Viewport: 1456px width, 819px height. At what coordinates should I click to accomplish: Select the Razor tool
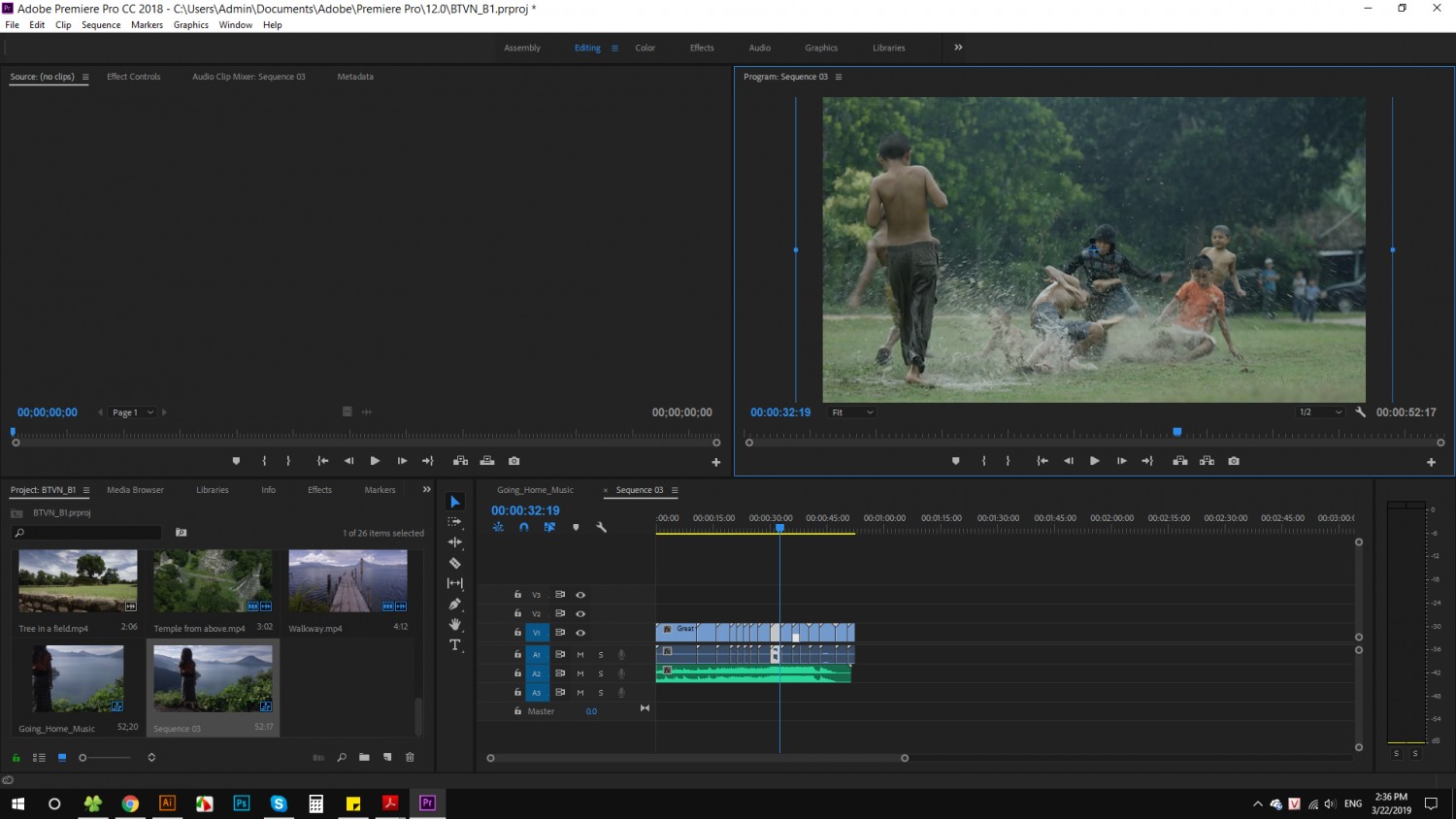(x=454, y=563)
